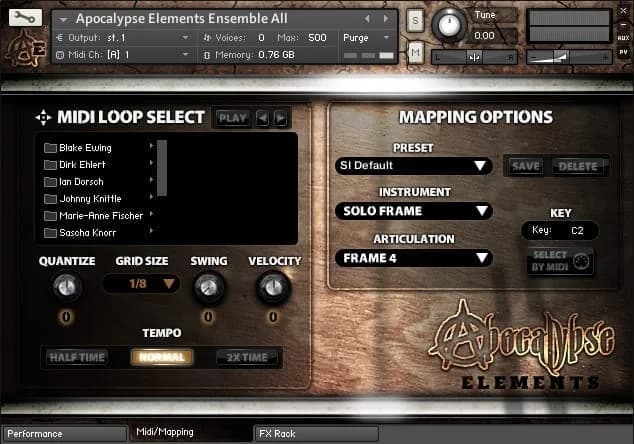634x444 pixels.
Task: Expand the instrument header dropdown arrow
Action: pyautogui.click(x=63, y=19)
